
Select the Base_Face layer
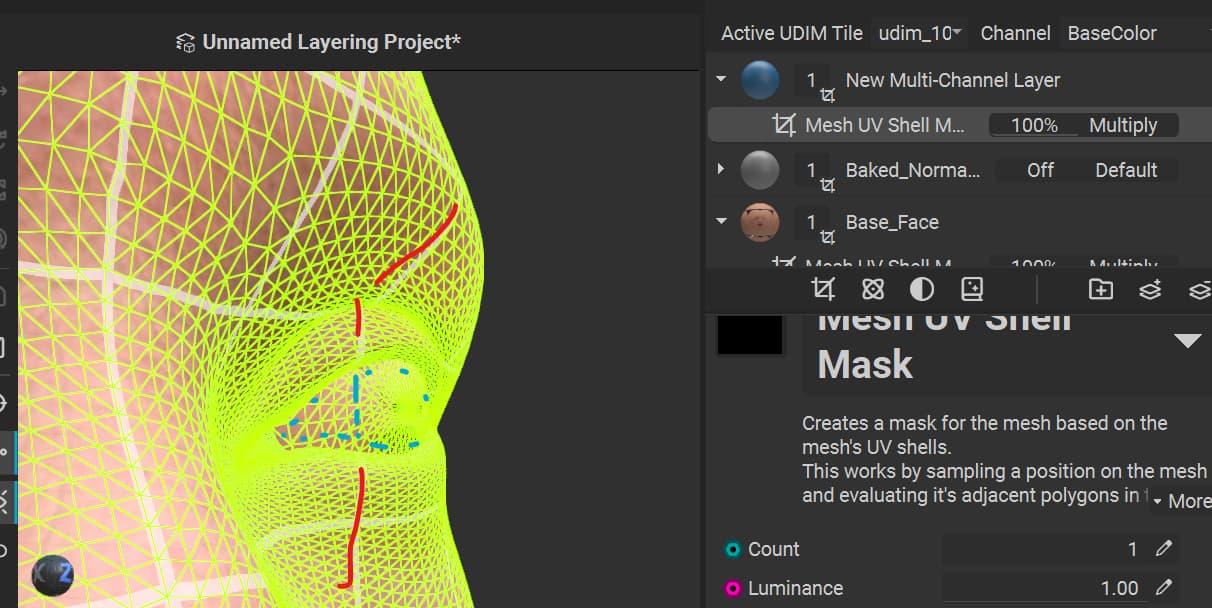tap(892, 222)
